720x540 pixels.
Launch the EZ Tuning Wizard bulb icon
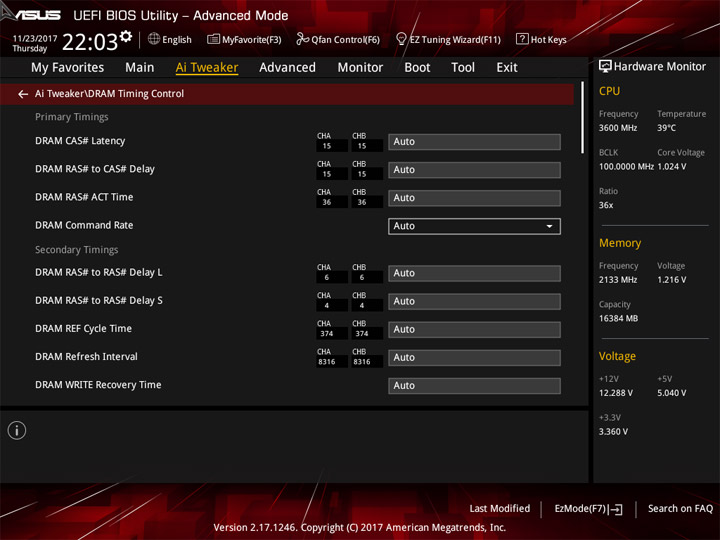tap(401, 39)
